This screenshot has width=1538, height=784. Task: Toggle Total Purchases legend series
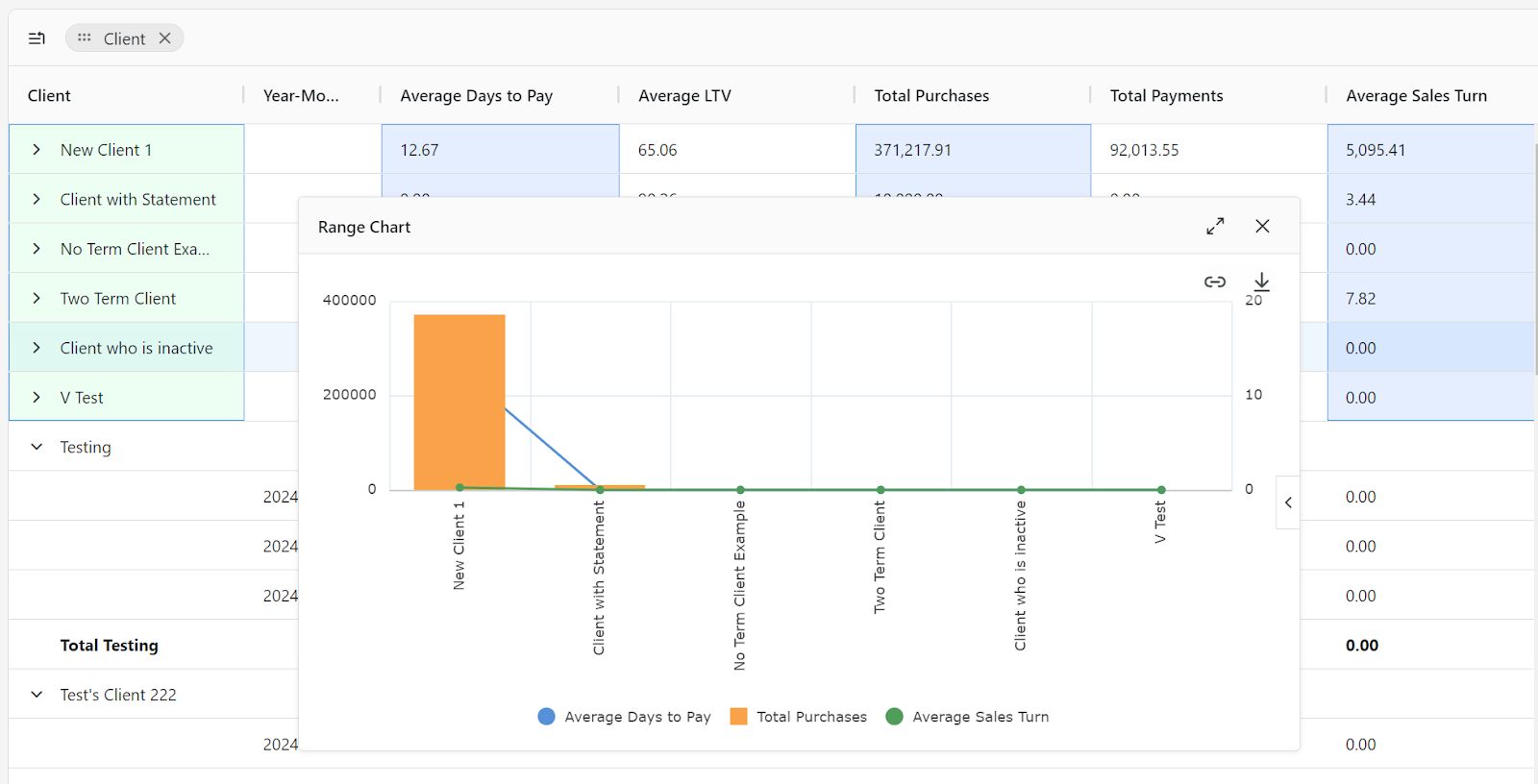click(798, 717)
